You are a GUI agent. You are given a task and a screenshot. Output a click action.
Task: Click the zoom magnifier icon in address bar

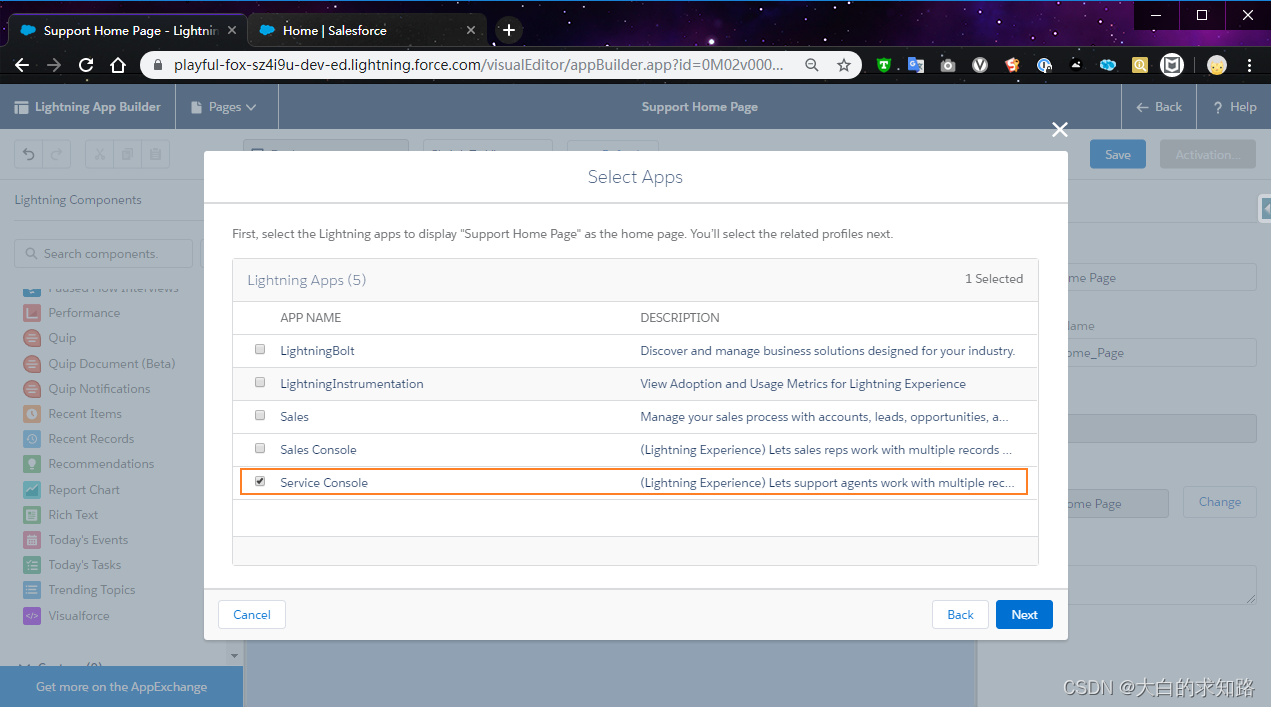812,65
